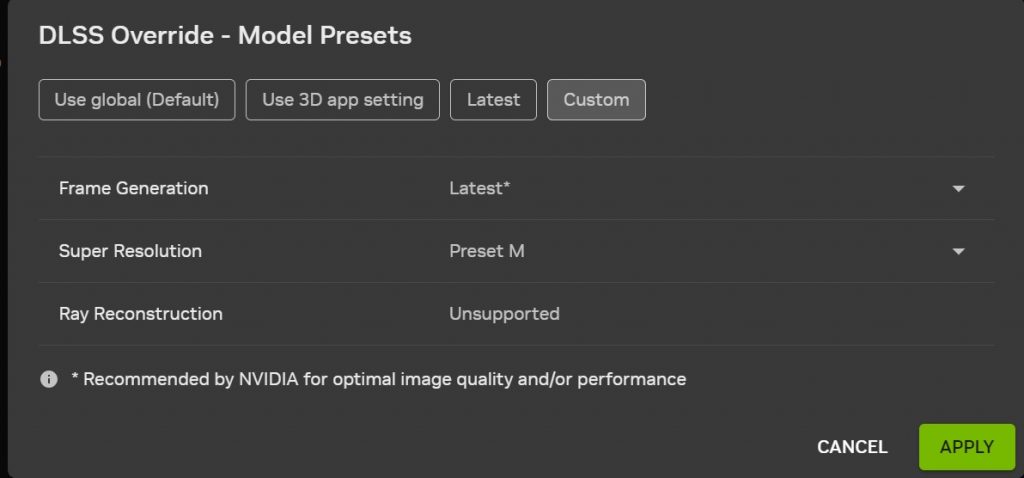This screenshot has width=1024, height=478.
Task: Click the asterisk at the footnote's start
Action: 75,379
